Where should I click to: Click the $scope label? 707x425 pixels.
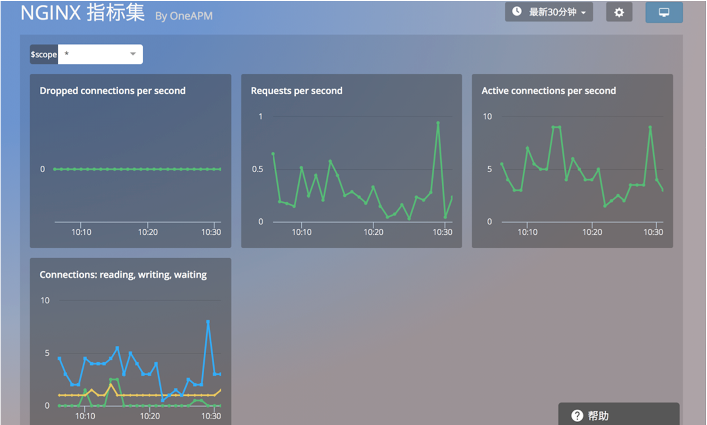click(x=44, y=55)
